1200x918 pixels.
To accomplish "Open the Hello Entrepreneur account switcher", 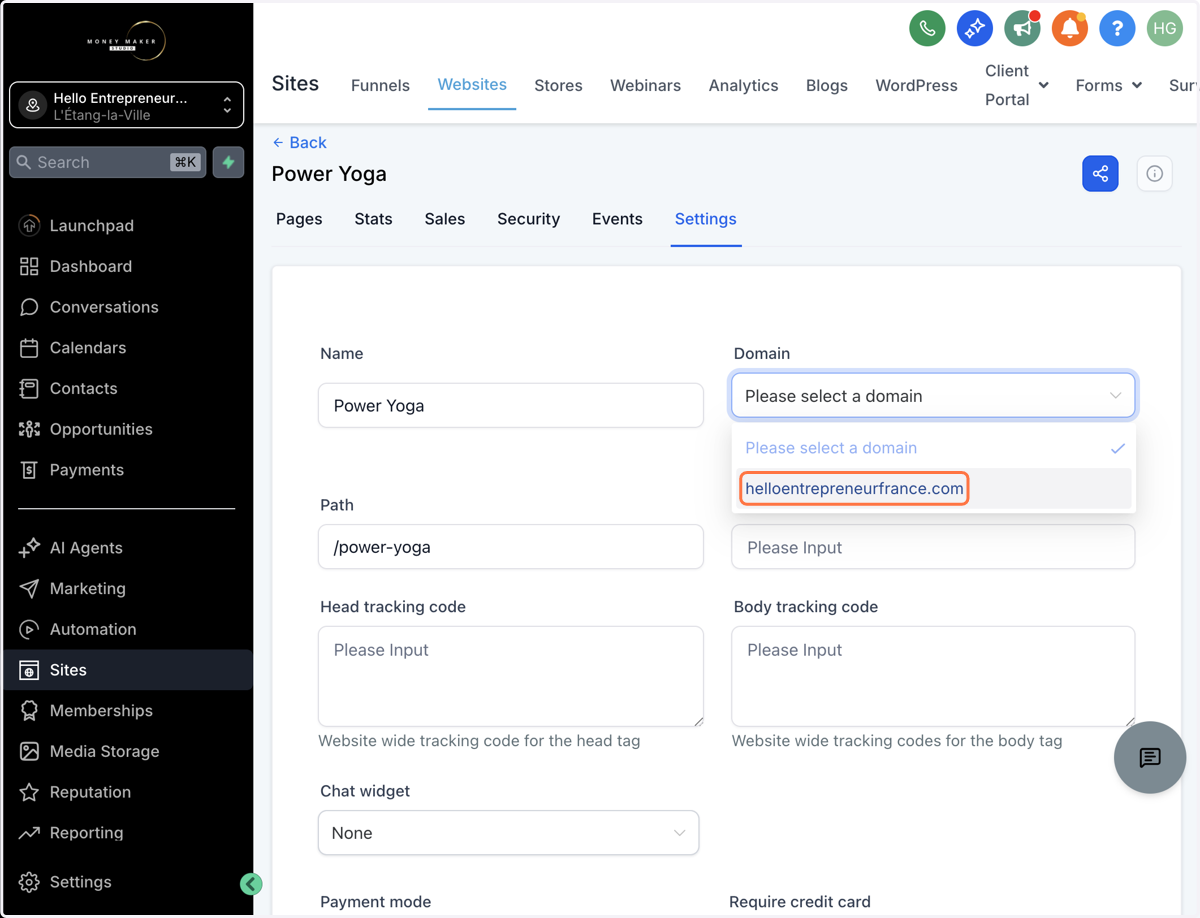I will [x=126, y=105].
